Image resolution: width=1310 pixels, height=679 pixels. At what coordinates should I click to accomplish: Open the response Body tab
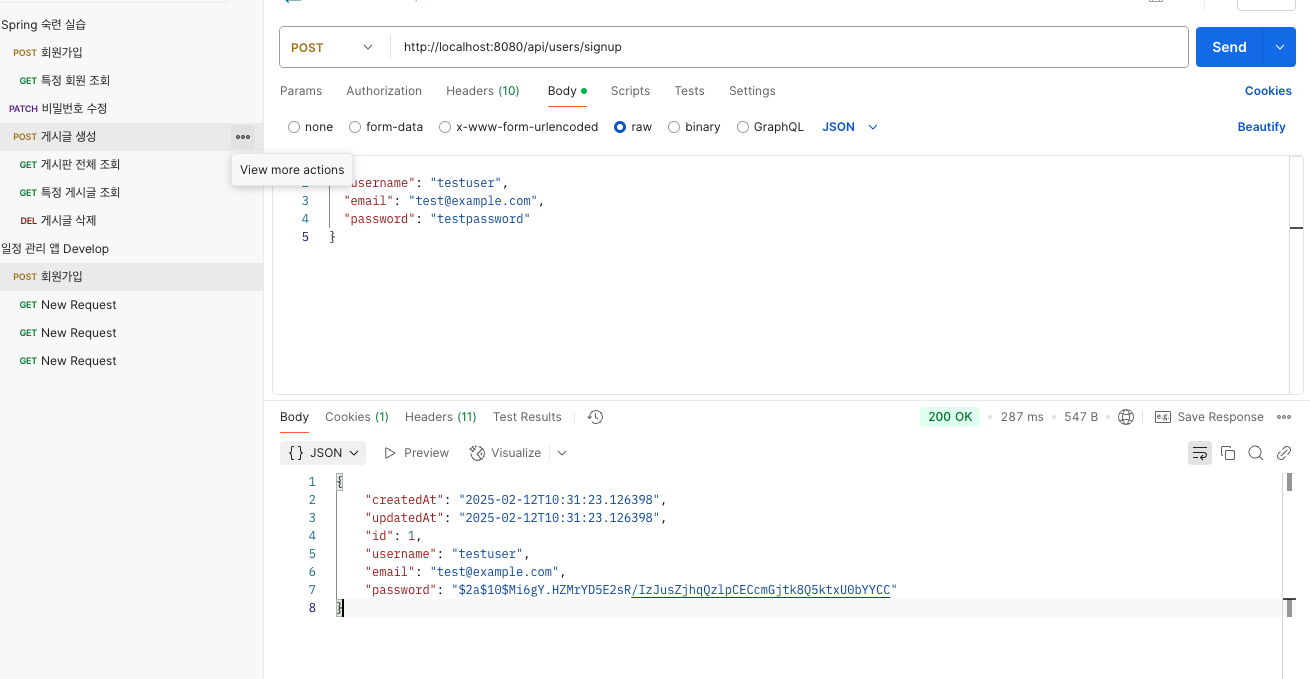click(x=294, y=417)
